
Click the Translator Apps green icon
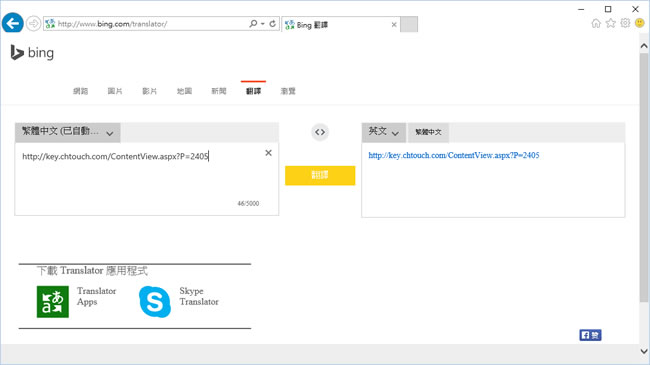[x=53, y=302]
